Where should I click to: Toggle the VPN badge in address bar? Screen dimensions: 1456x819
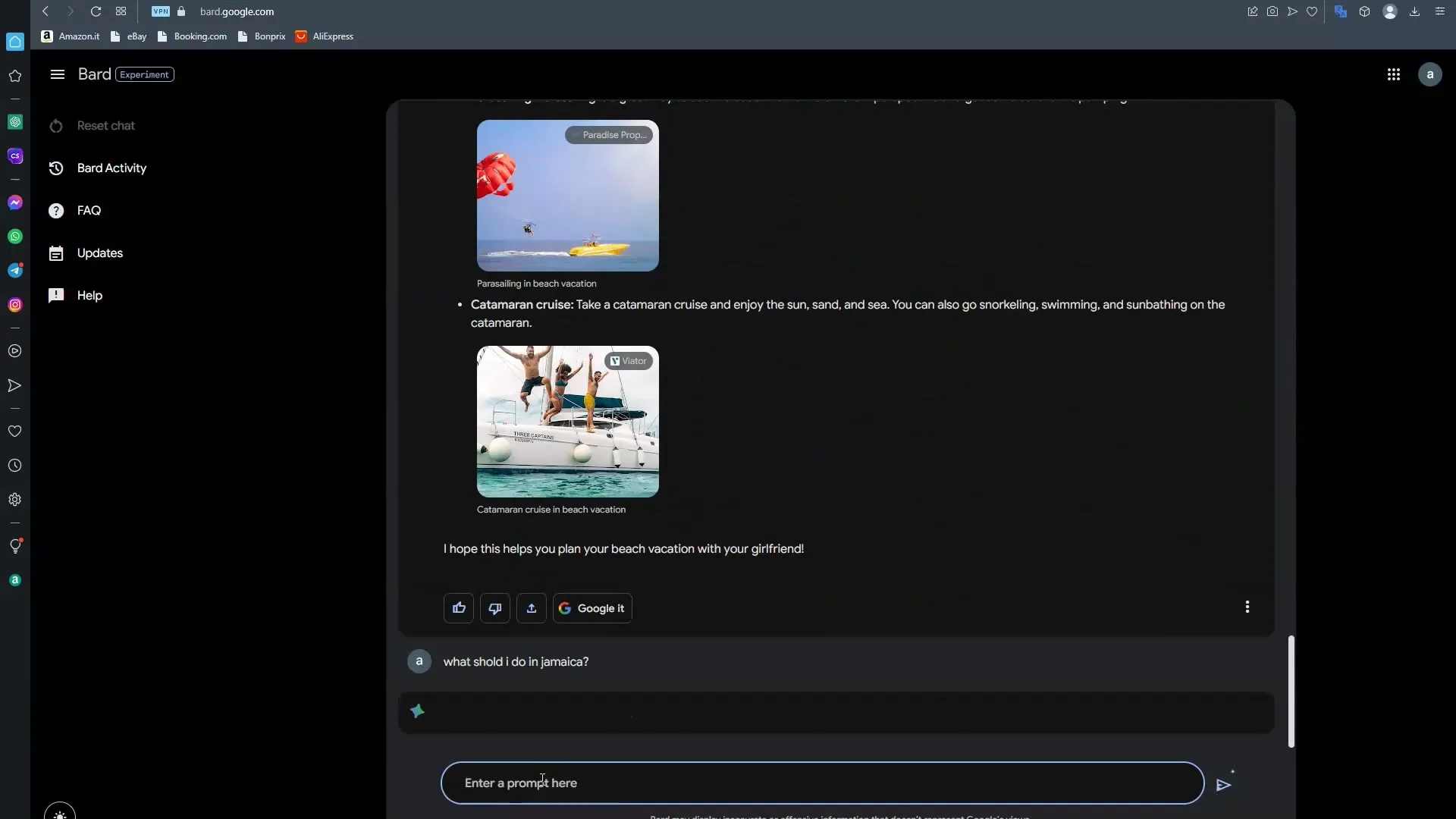coord(160,11)
